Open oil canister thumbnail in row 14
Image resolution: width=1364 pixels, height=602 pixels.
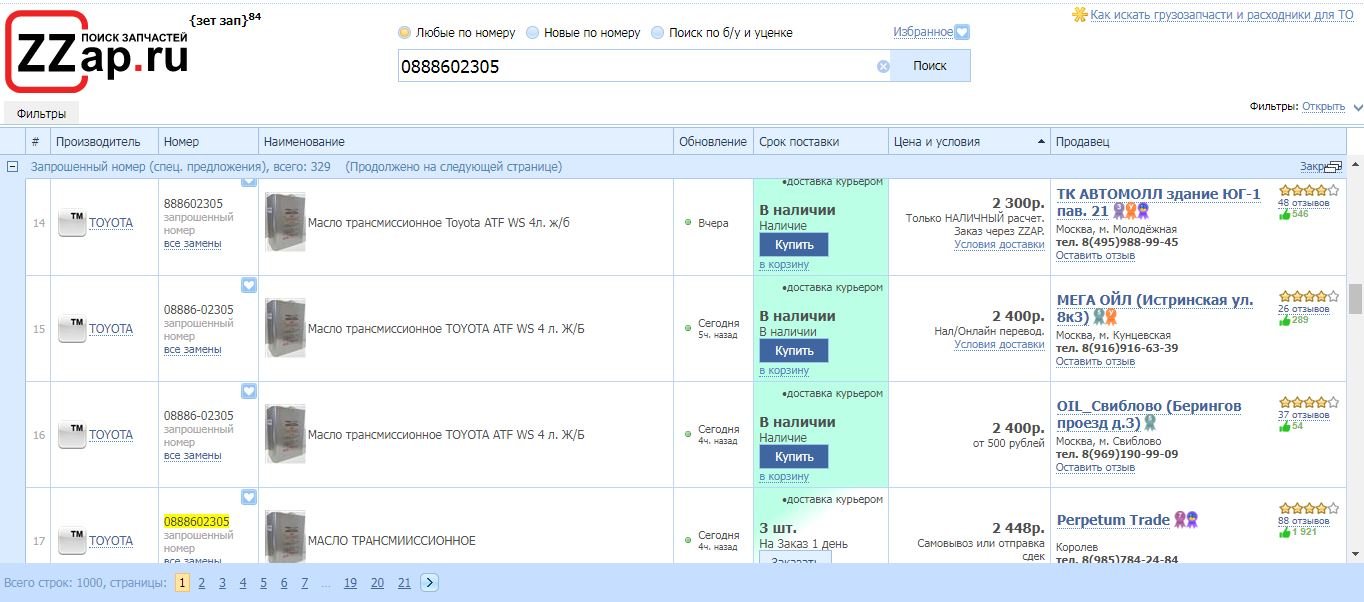[x=285, y=222]
